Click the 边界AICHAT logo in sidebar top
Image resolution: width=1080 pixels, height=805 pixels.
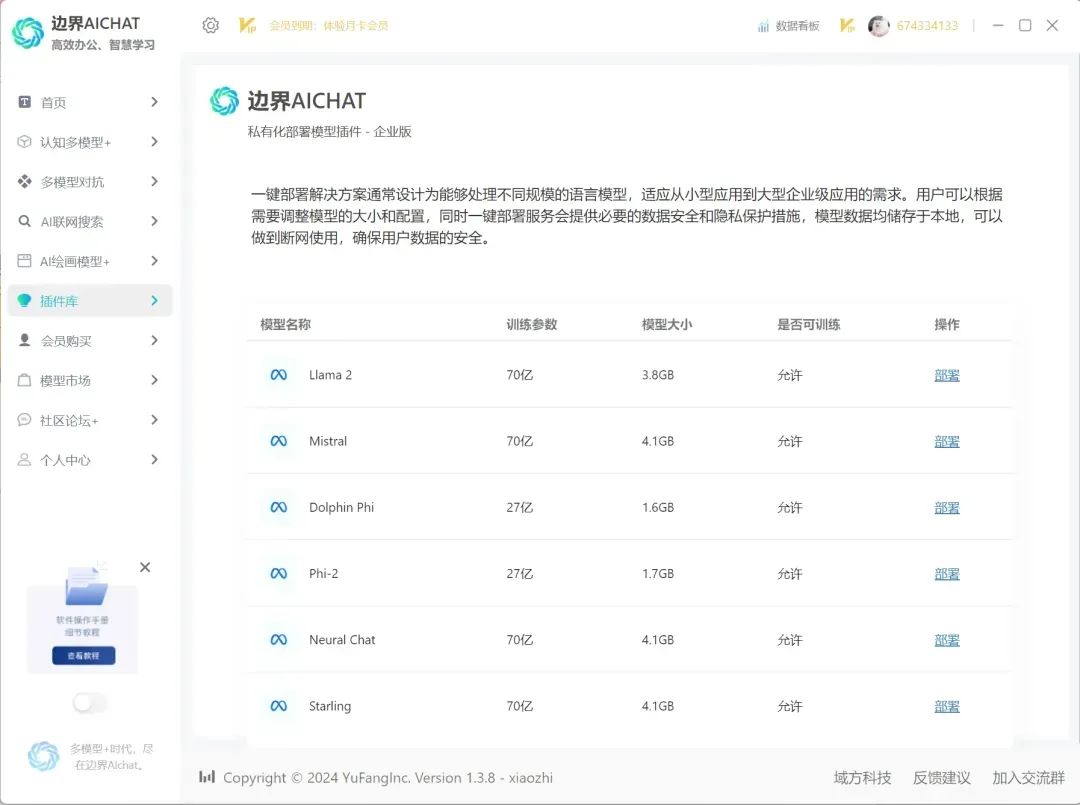click(28, 32)
